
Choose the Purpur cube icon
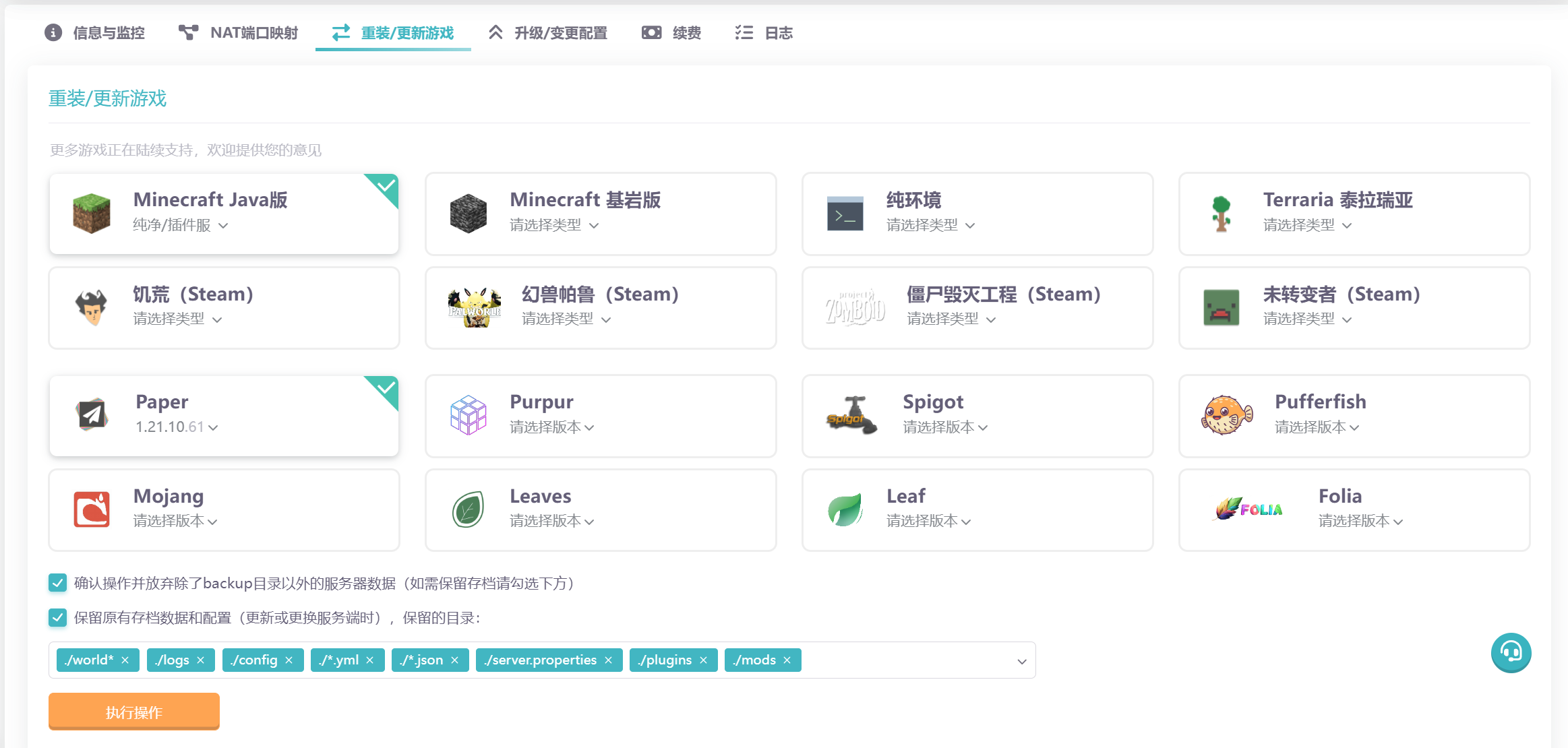click(x=468, y=415)
